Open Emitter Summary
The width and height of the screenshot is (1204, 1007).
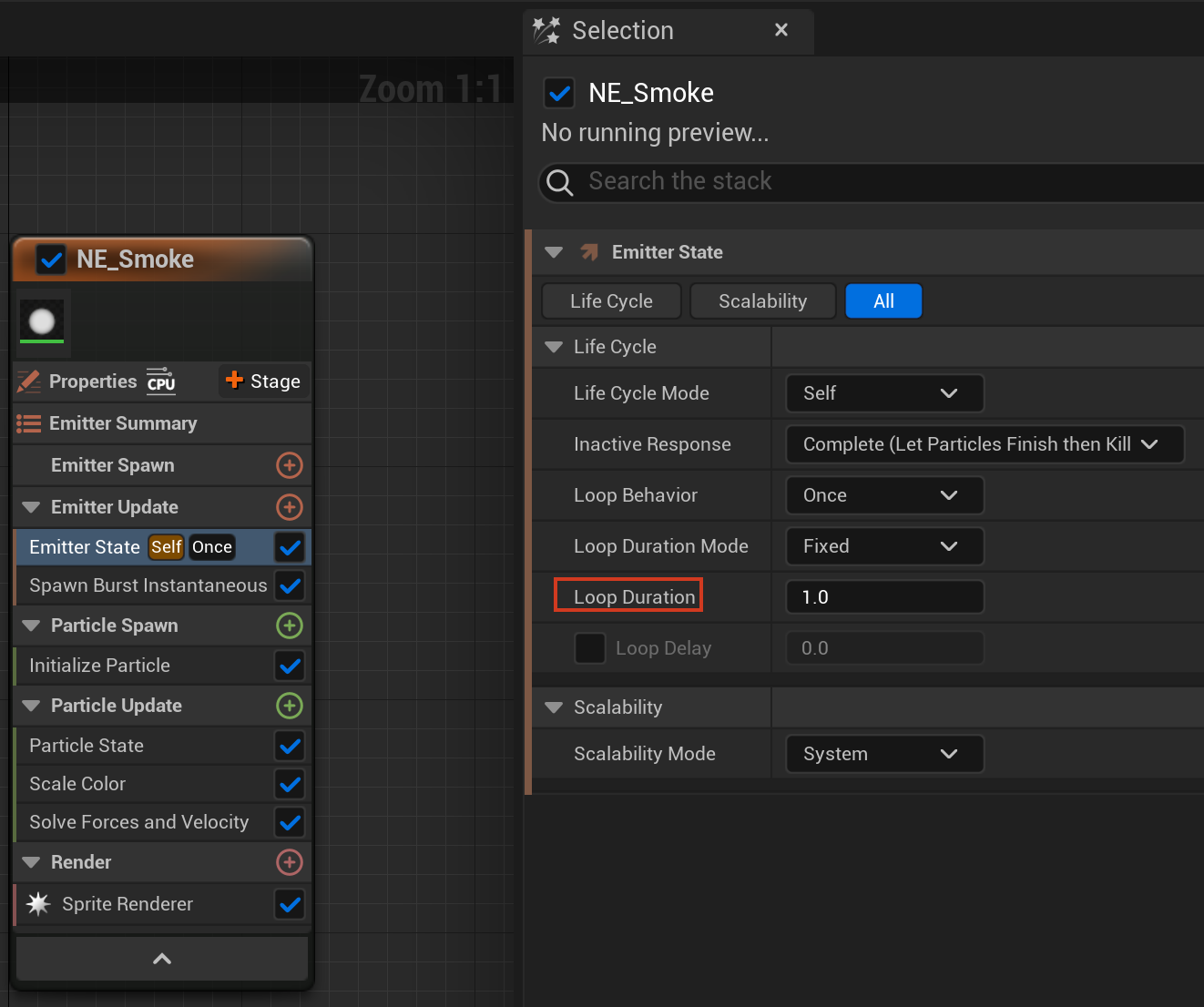163,423
